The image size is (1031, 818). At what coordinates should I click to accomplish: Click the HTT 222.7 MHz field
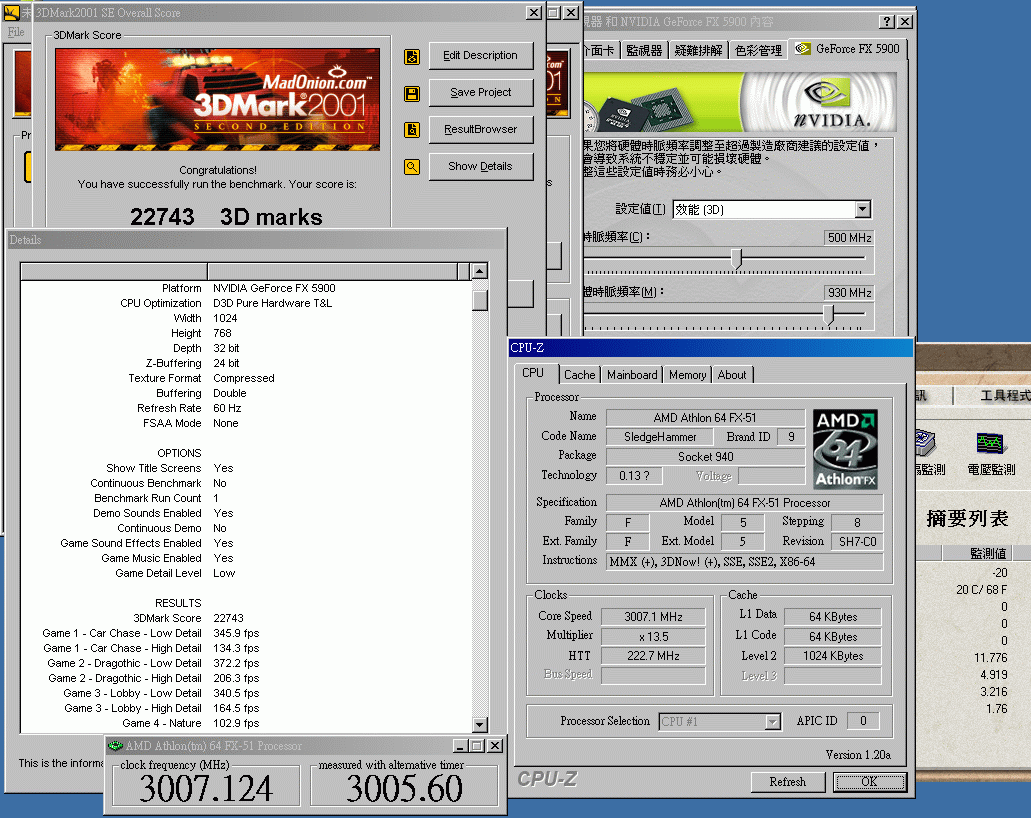click(653, 656)
